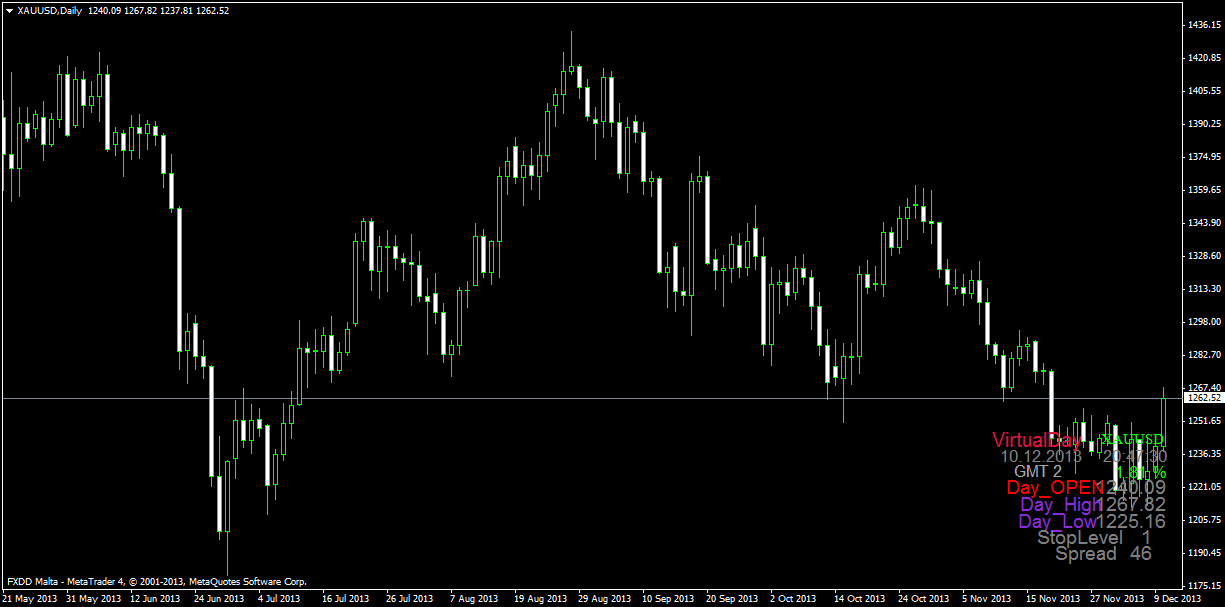Select the VirtualDay red text label
The width and height of the screenshot is (1225, 607).
coord(1036,440)
